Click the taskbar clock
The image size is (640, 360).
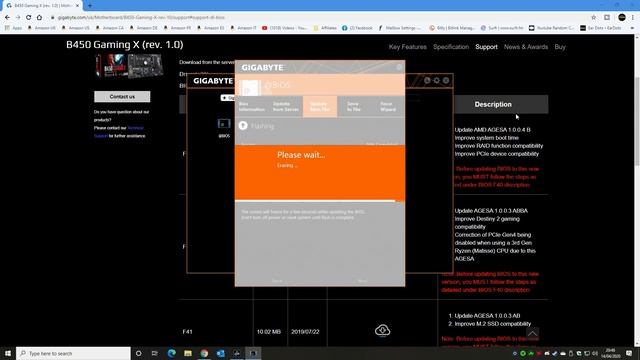point(610,353)
